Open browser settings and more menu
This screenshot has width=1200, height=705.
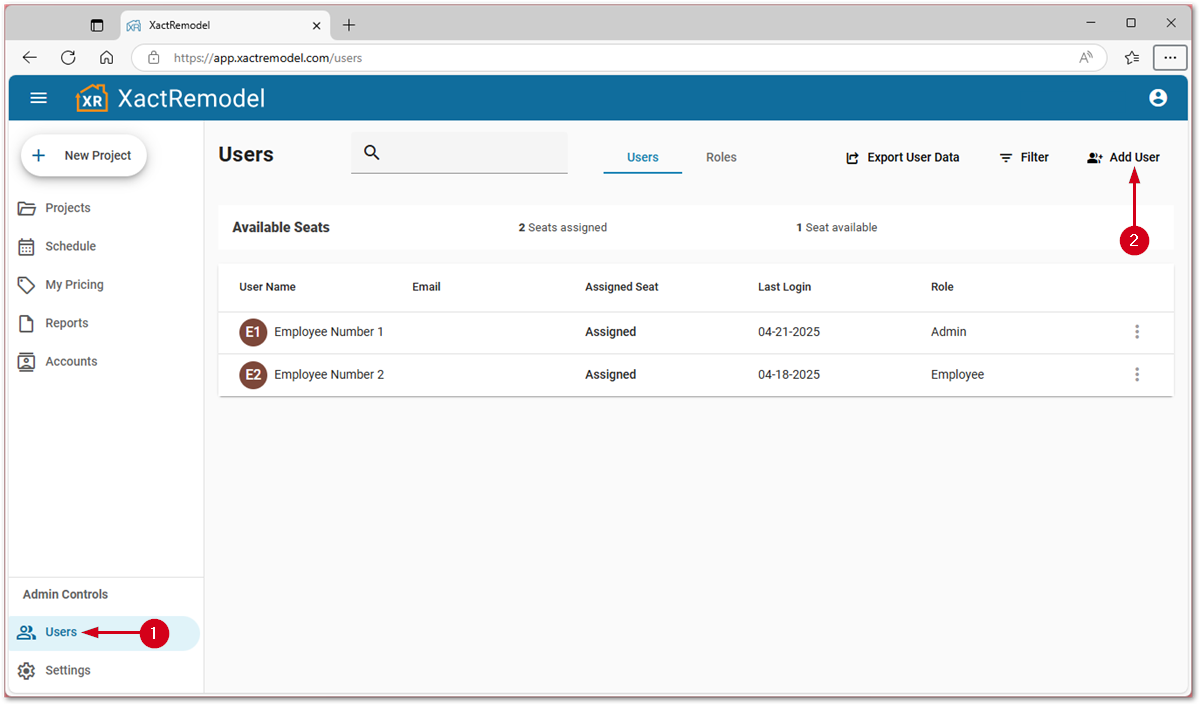coord(1170,58)
